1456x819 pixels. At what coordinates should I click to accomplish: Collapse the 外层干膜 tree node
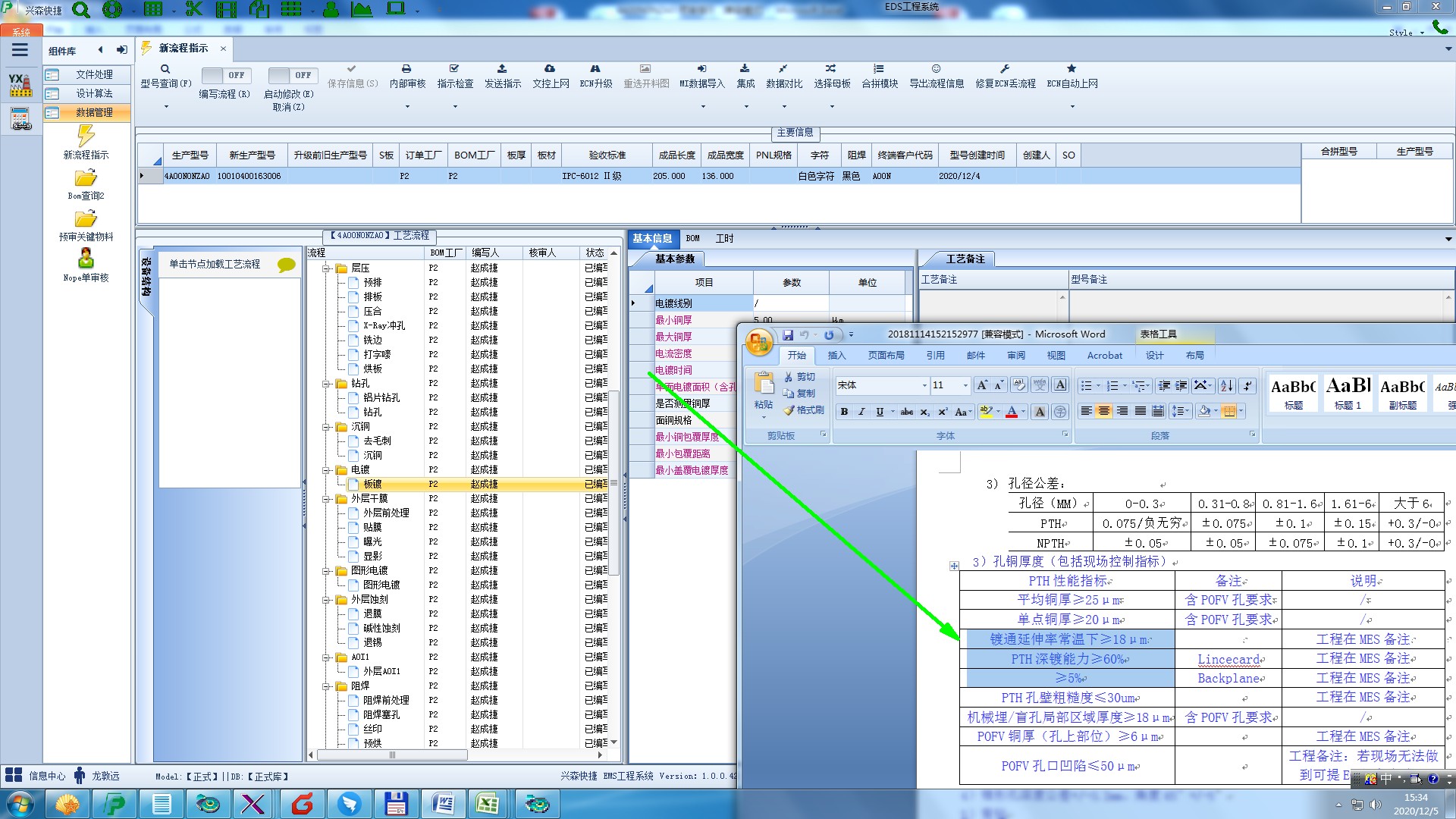click(x=327, y=499)
